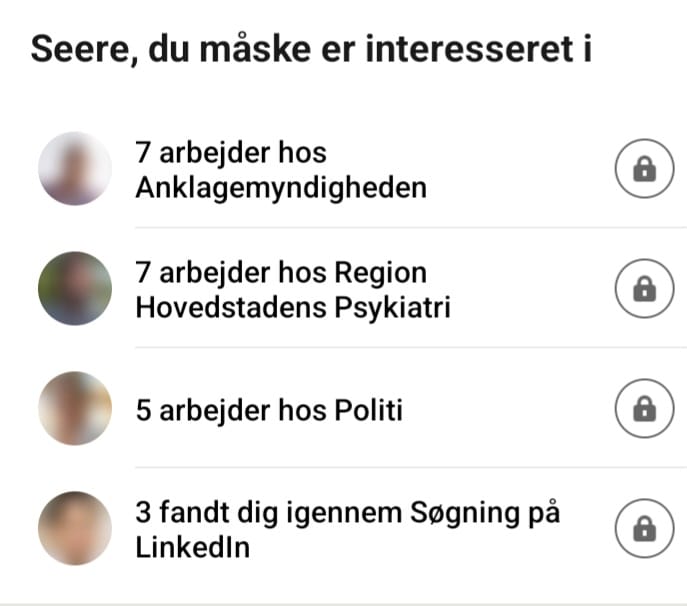Unlock viewers from Region Hovedstadens Psykiatri
The height and width of the screenshot is (606, 687).
644,288
